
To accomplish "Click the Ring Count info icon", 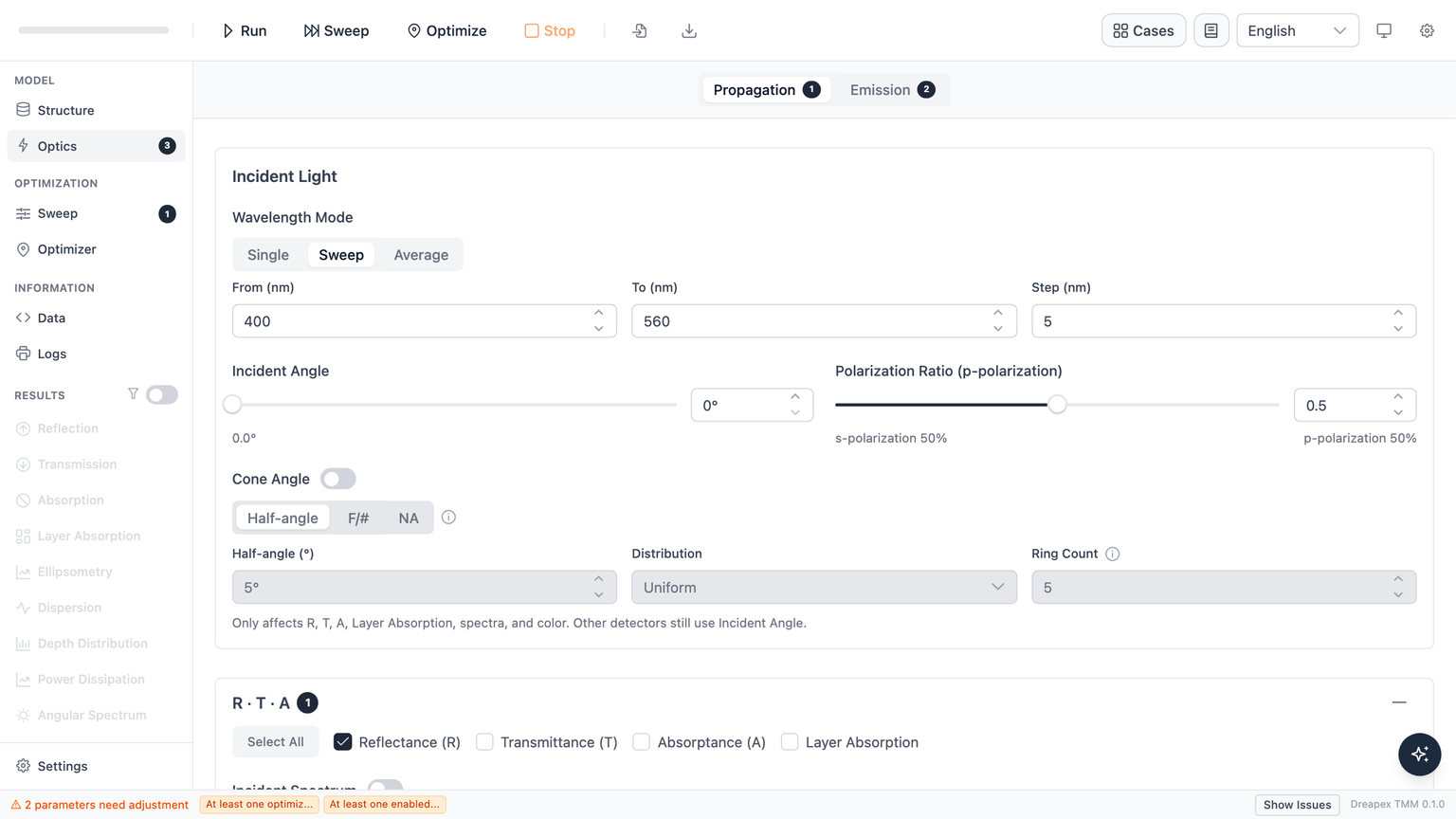I will [x=1113, y=554].
